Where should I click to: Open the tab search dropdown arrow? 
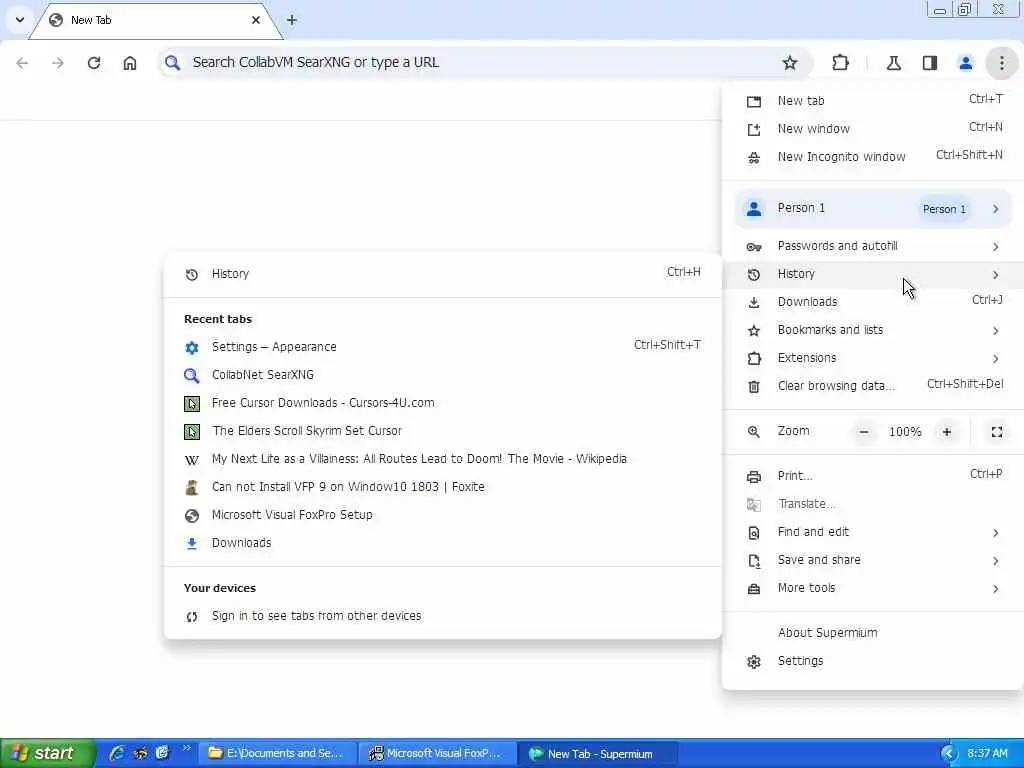[20, 20]
